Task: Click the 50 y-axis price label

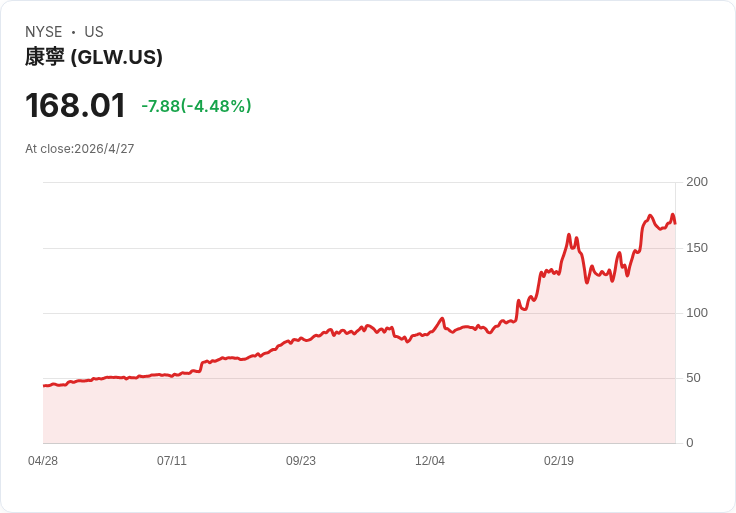Action: coord(693,378)
